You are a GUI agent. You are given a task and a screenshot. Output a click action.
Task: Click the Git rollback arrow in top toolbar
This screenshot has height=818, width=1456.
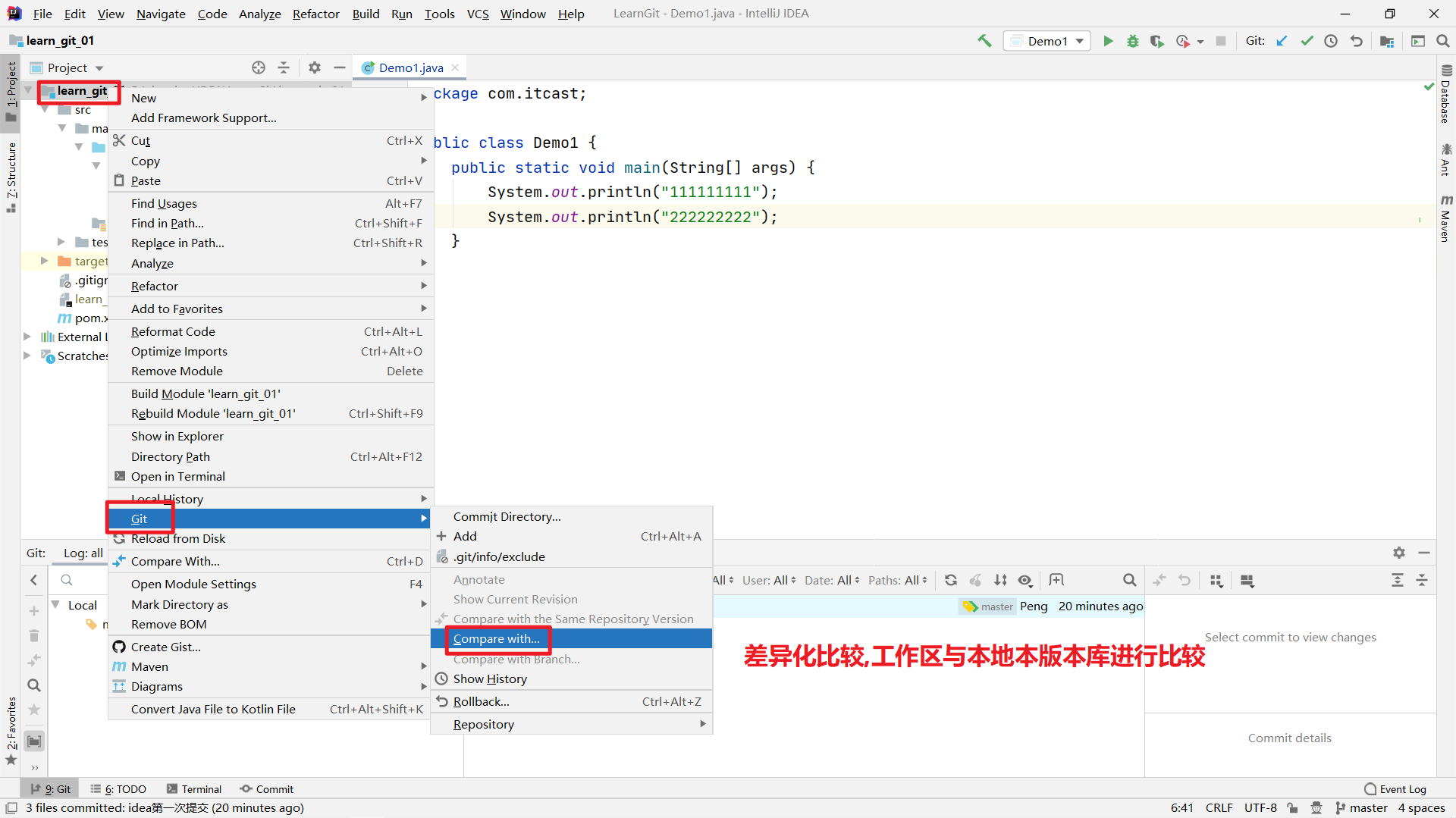coord(1357,41)
